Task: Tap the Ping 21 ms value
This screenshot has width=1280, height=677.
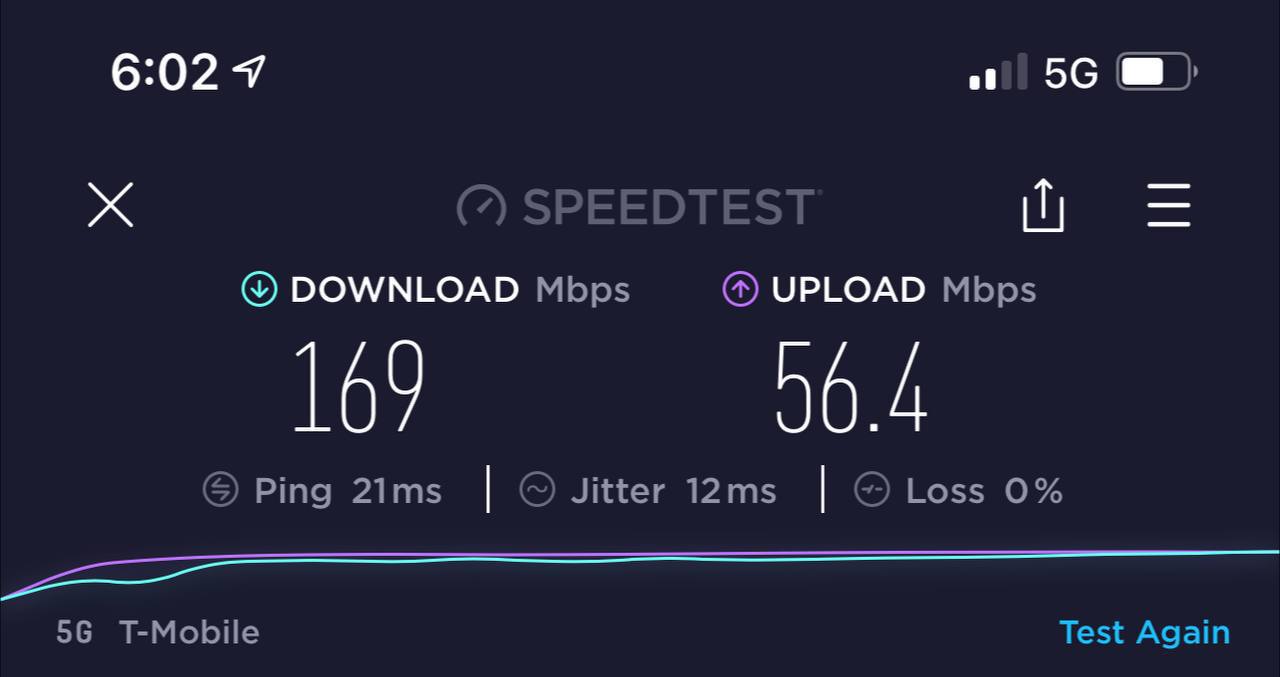Action: [397, 491]
